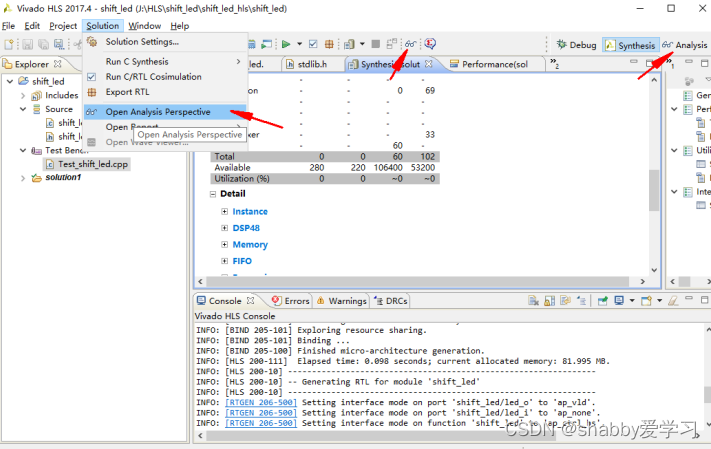Close the Synthesis(solut tab
Screen dimensions: 711x449
tap(429, 64)
